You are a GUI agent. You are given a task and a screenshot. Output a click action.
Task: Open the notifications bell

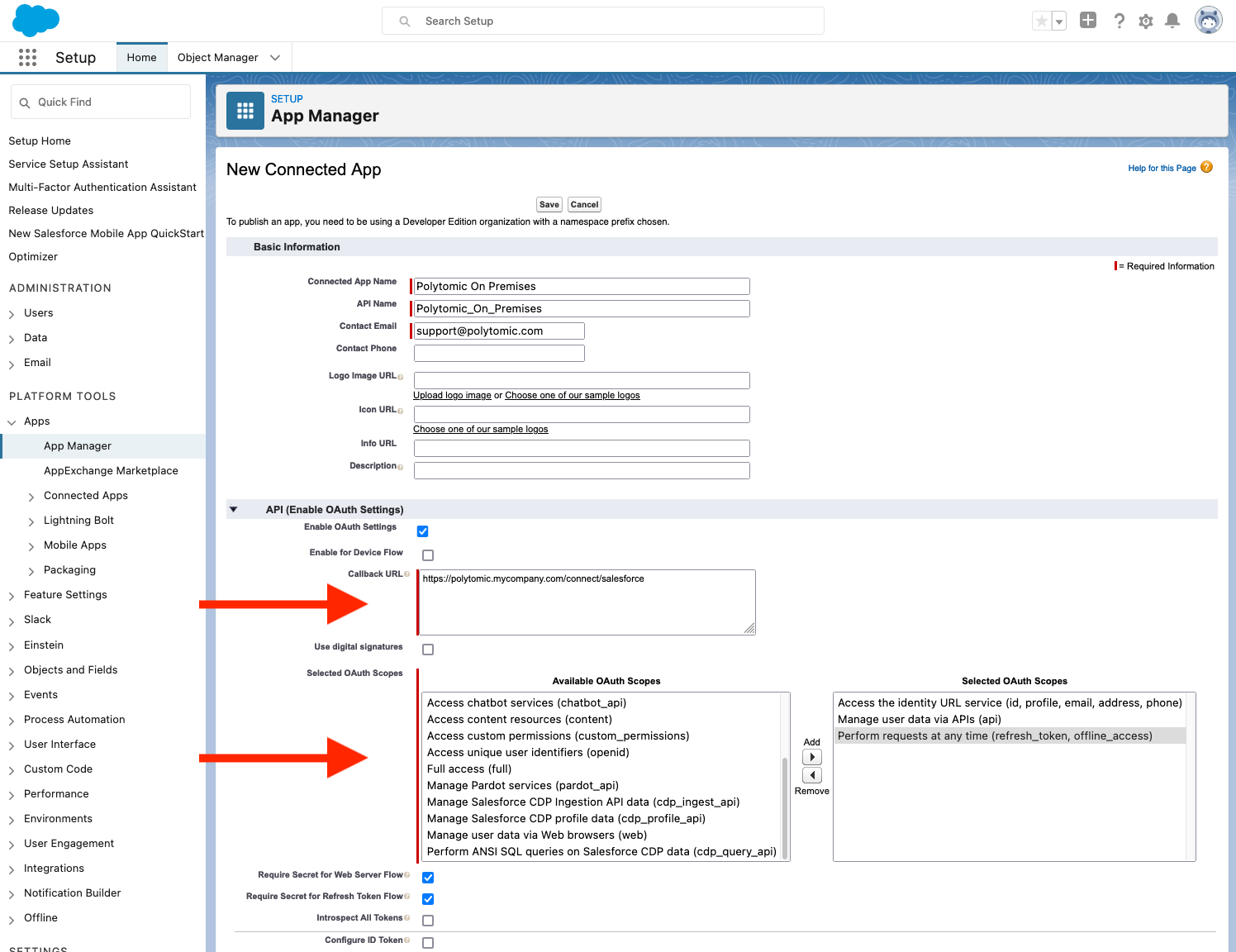(1172, 21)
